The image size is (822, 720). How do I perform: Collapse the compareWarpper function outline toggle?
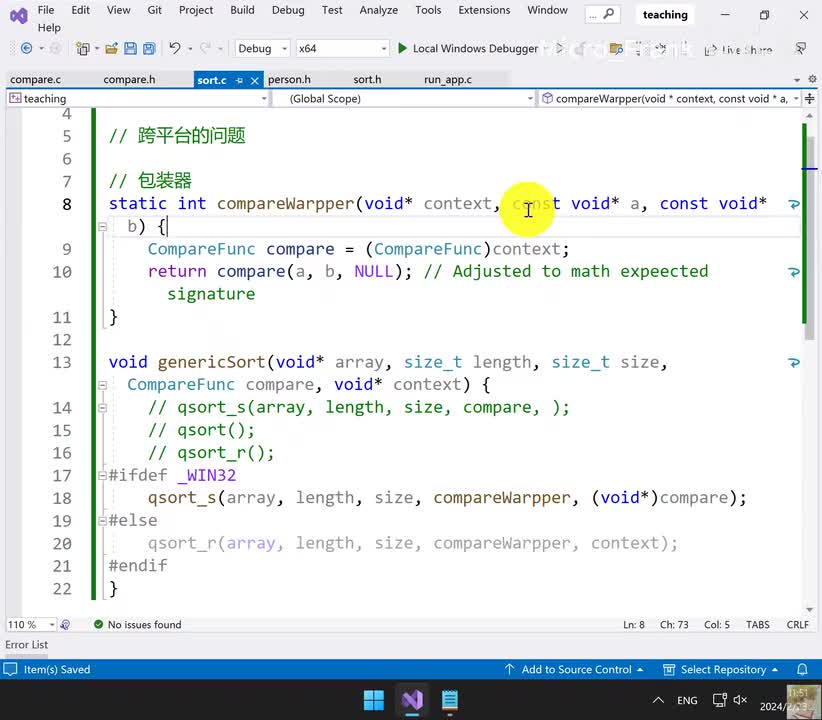click(102, 227)
